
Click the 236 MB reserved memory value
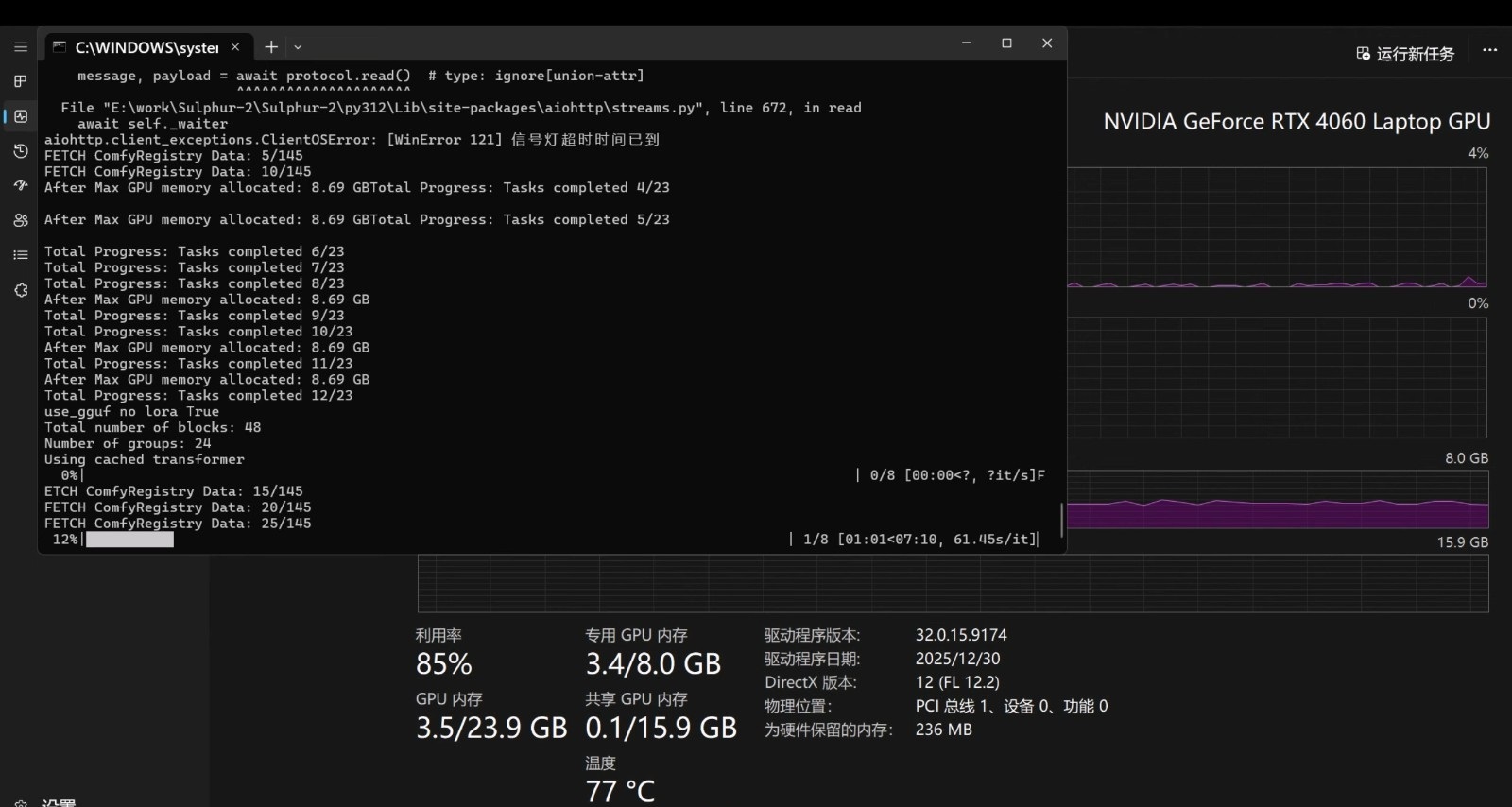coord(943,730)
